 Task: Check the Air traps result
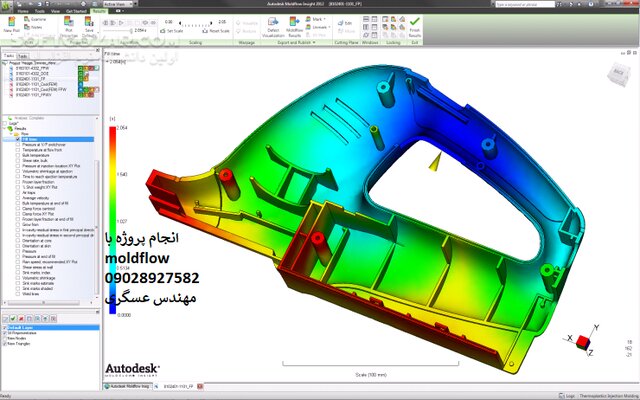[18, 192]
